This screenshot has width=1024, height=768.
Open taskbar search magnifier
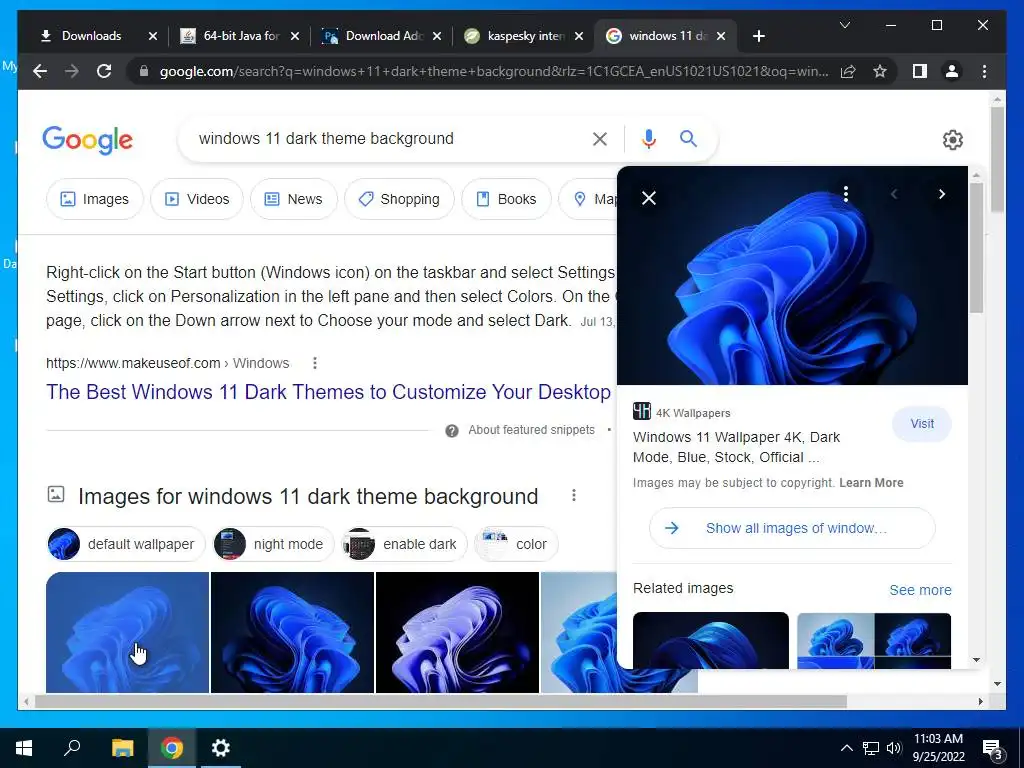click(72, 748)
